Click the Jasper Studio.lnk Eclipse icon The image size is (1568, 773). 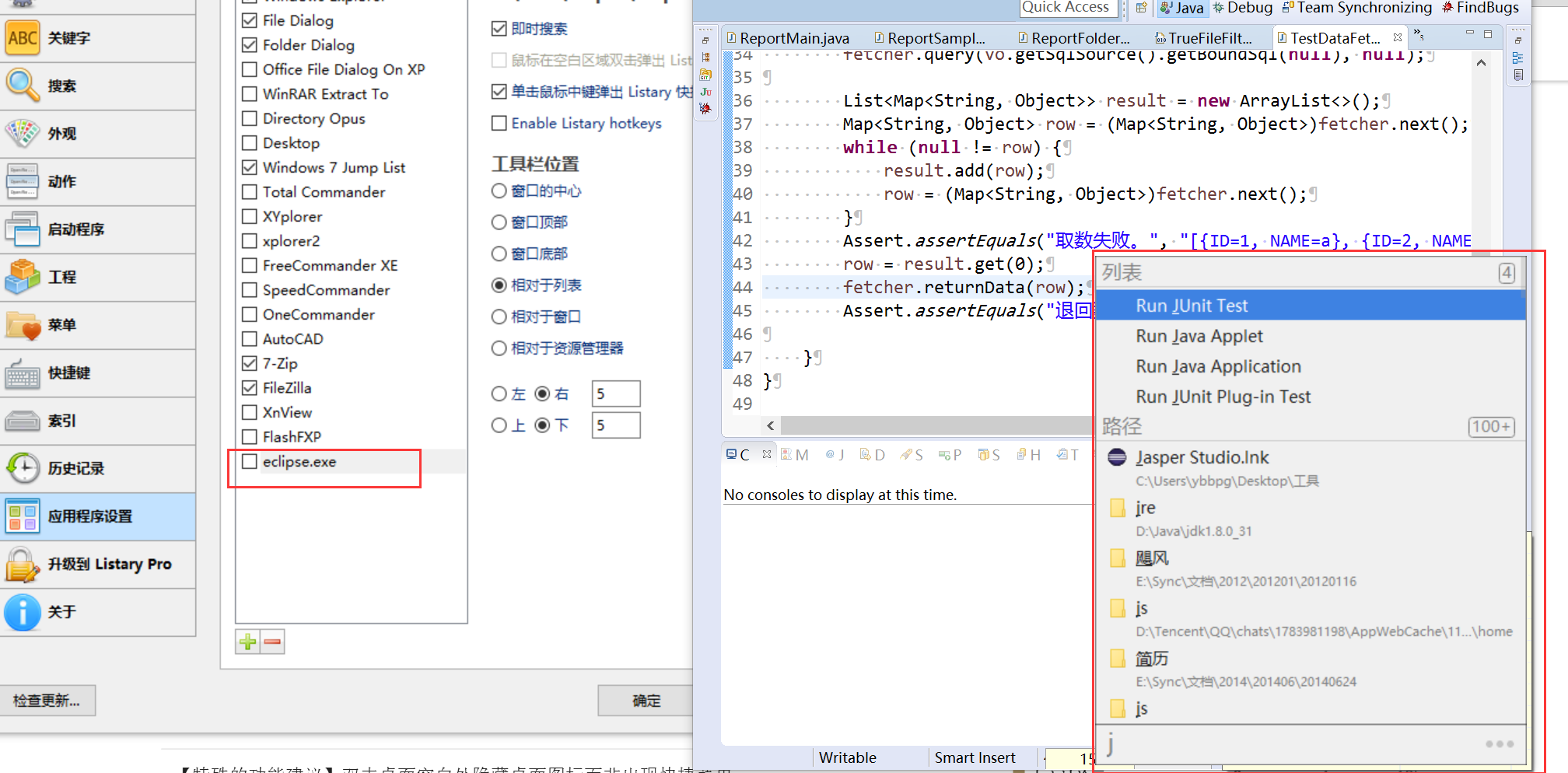point(1117,457)
